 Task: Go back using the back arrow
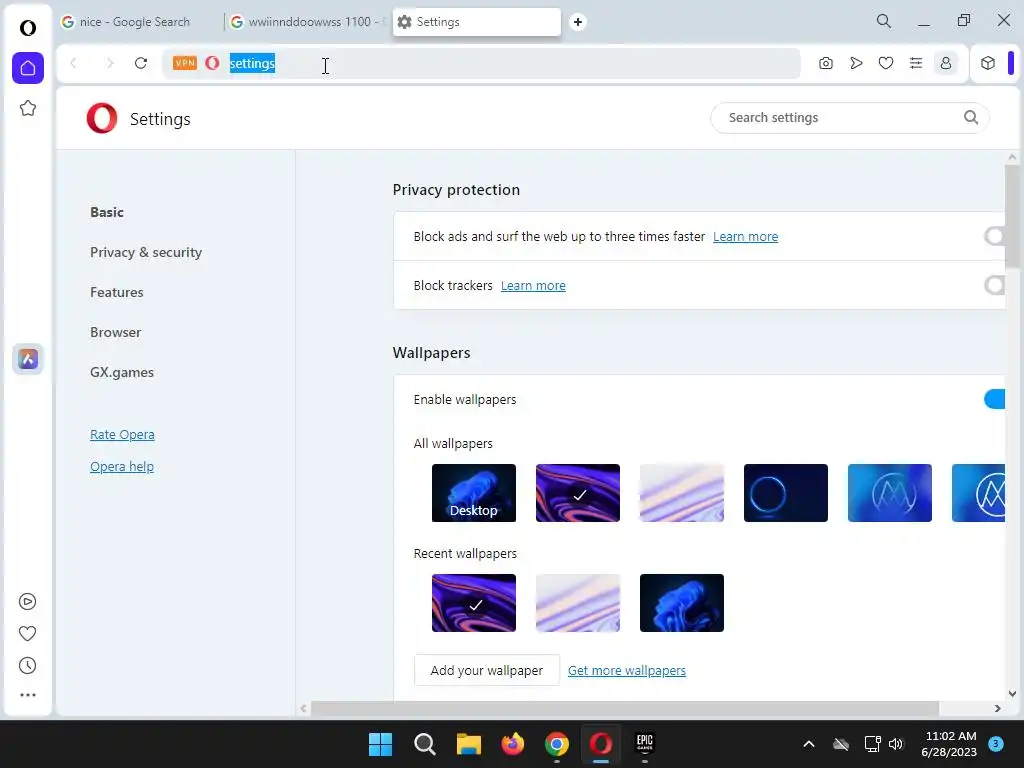[74, 63]
